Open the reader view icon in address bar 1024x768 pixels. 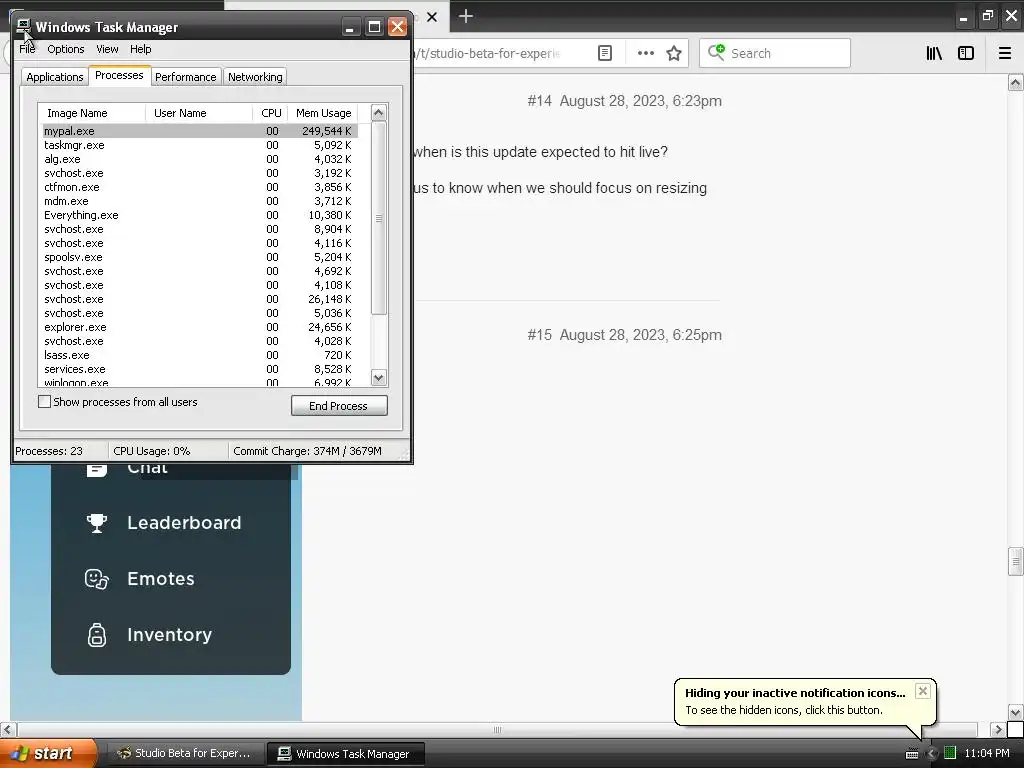[x=605, y=53]
